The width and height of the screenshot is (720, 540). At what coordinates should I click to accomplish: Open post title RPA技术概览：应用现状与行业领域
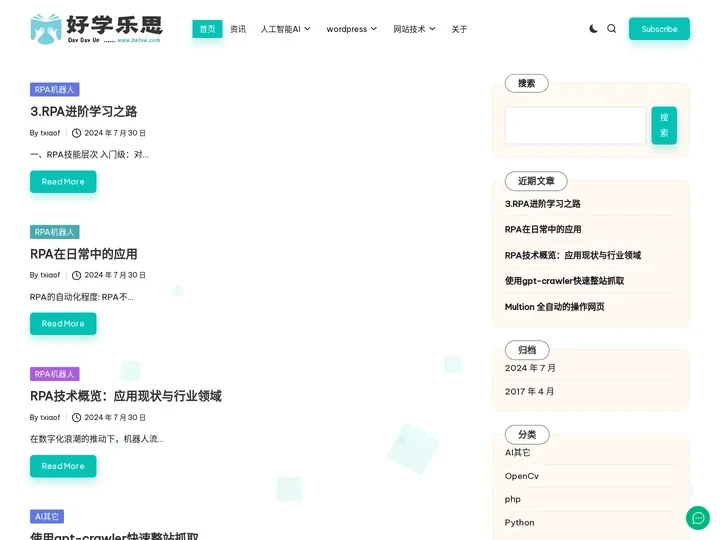[x=126, y=396]
